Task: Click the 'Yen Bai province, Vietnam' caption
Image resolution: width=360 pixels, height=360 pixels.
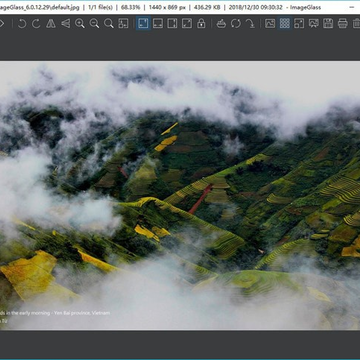Action: coord(82,313)
